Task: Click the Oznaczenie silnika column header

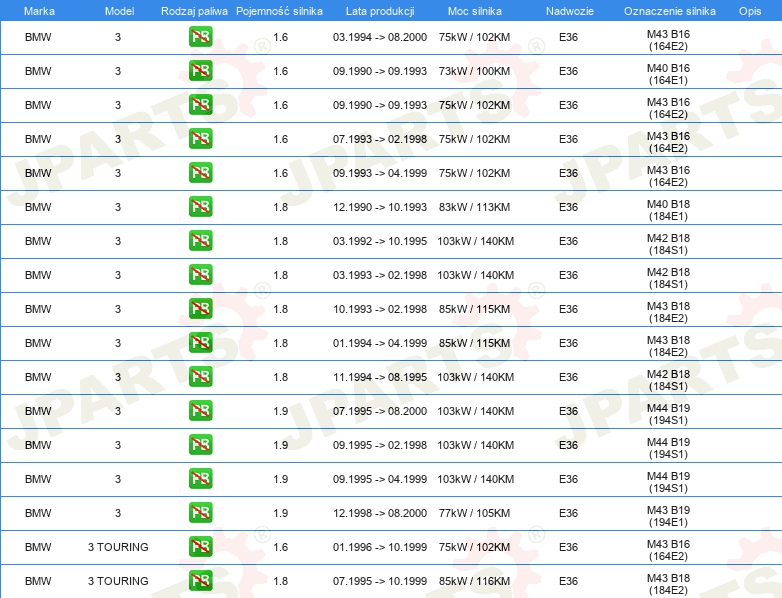Action: point(670,11)
